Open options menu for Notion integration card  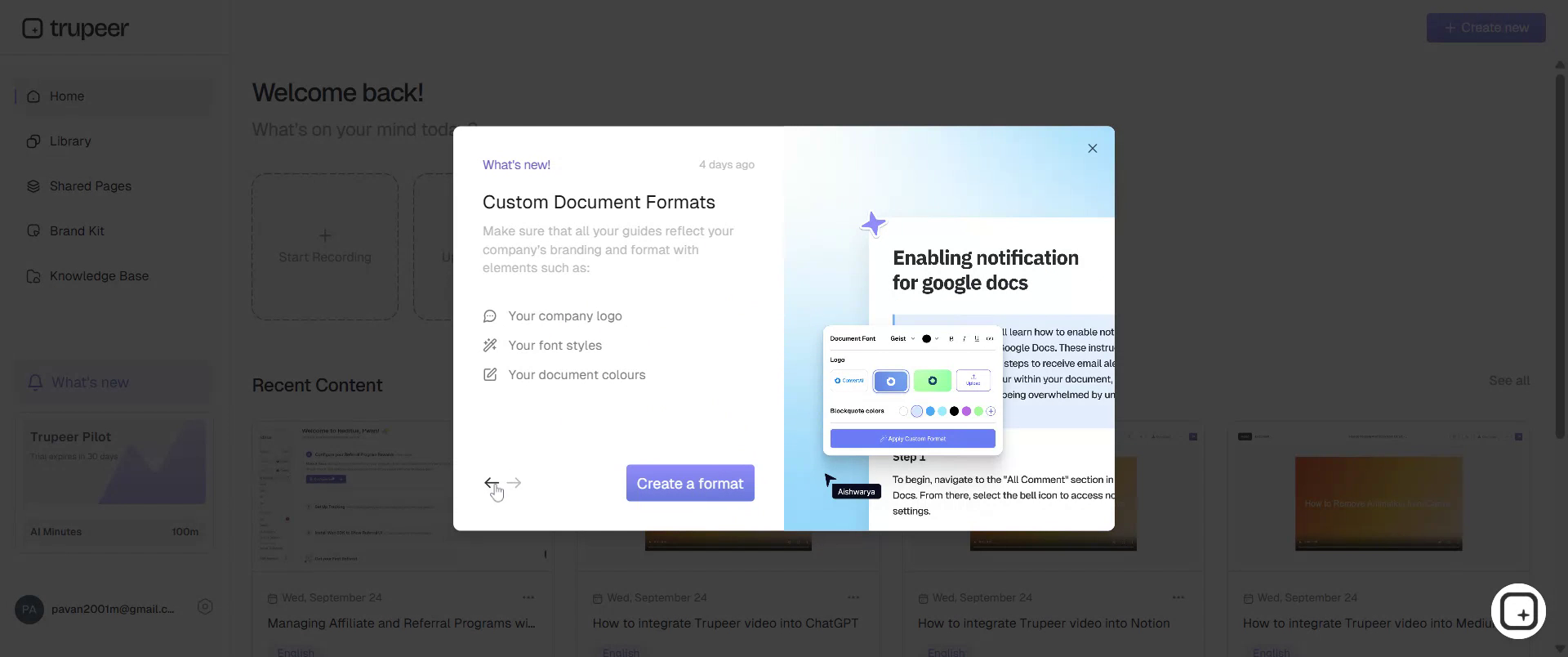[x=1178, y=597]
